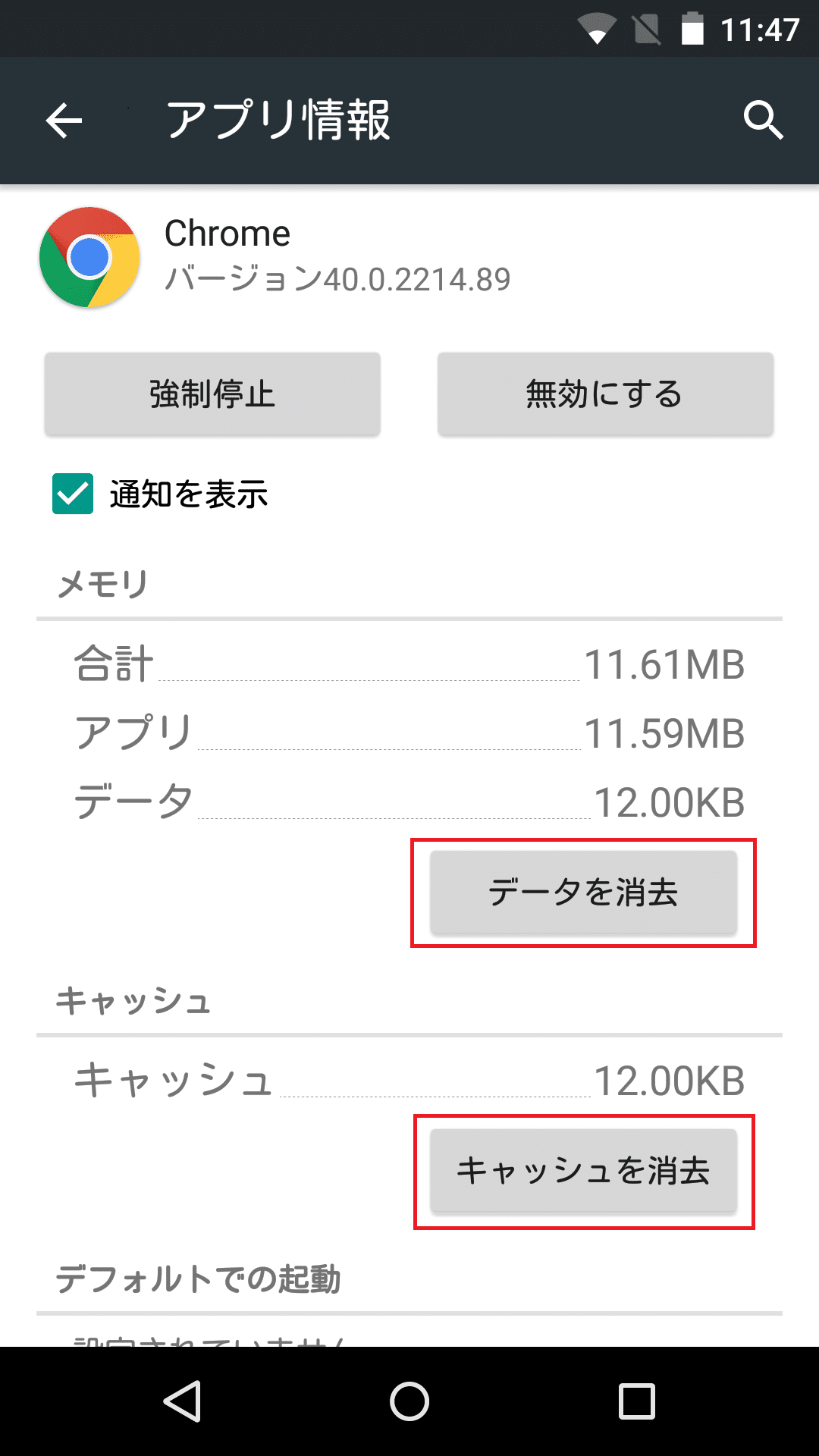This screenshot has width=819, height=1456.
Task: Tap the Wi-Fi status icon
Action: pos(597,30)
